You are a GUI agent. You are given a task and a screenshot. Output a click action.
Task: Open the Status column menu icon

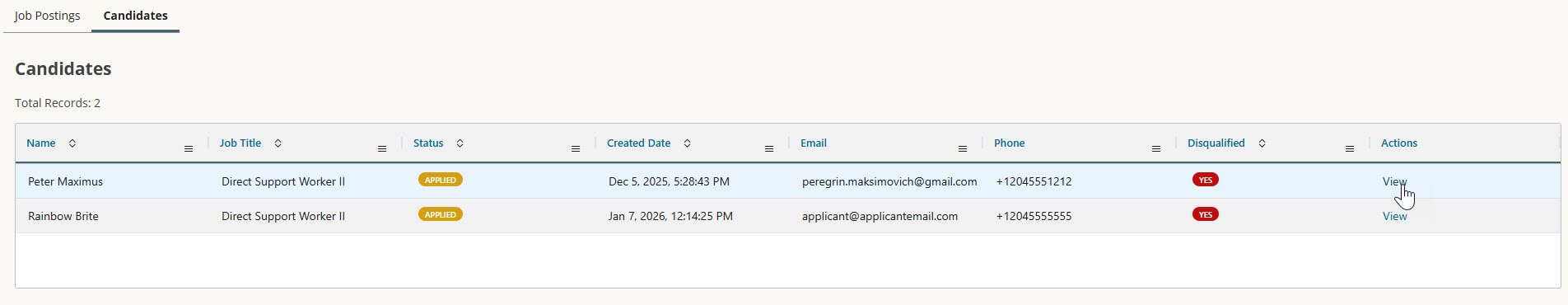click(x=576, y=148)
